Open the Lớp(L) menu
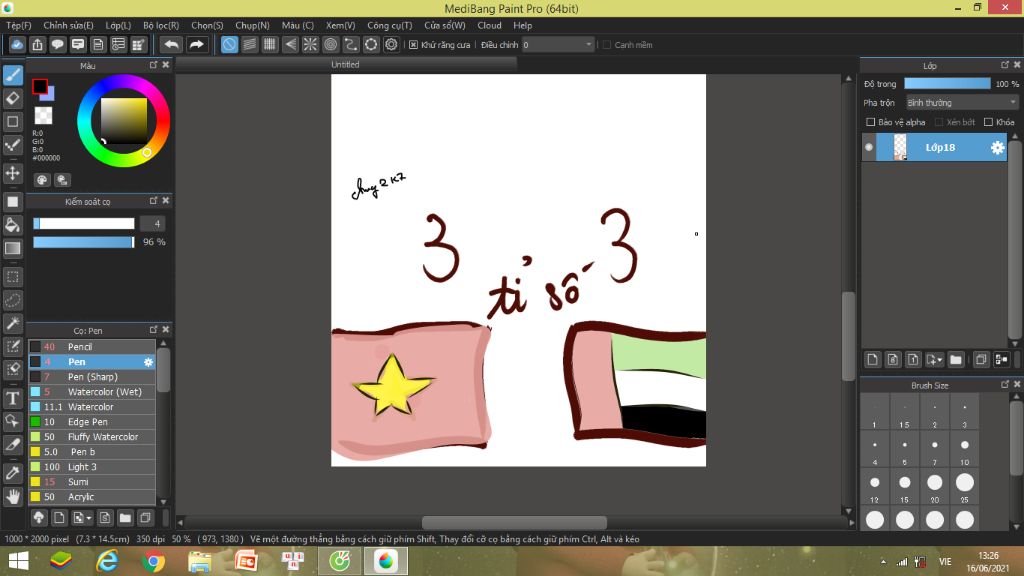1024x576 pixels. (118, 25)
